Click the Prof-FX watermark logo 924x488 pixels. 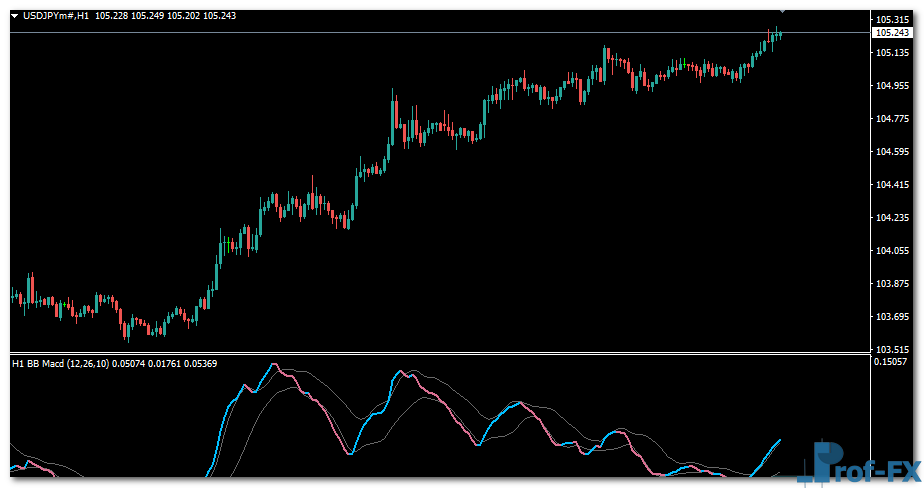860,467
